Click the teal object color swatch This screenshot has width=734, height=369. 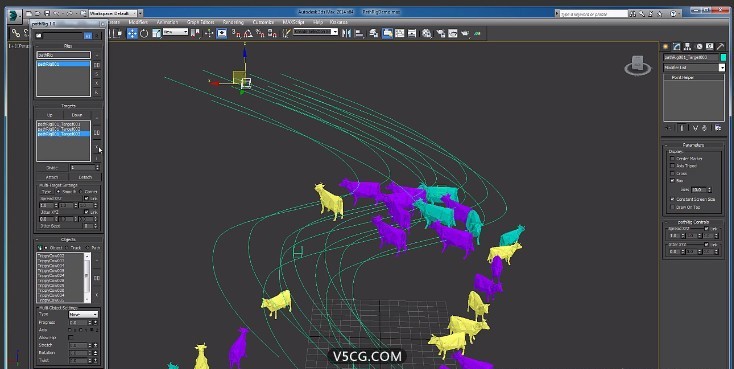click(723, 57)
